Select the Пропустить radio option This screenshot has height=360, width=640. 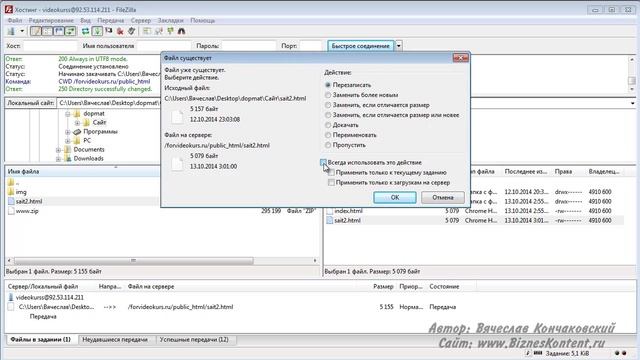tap(328, 145)
